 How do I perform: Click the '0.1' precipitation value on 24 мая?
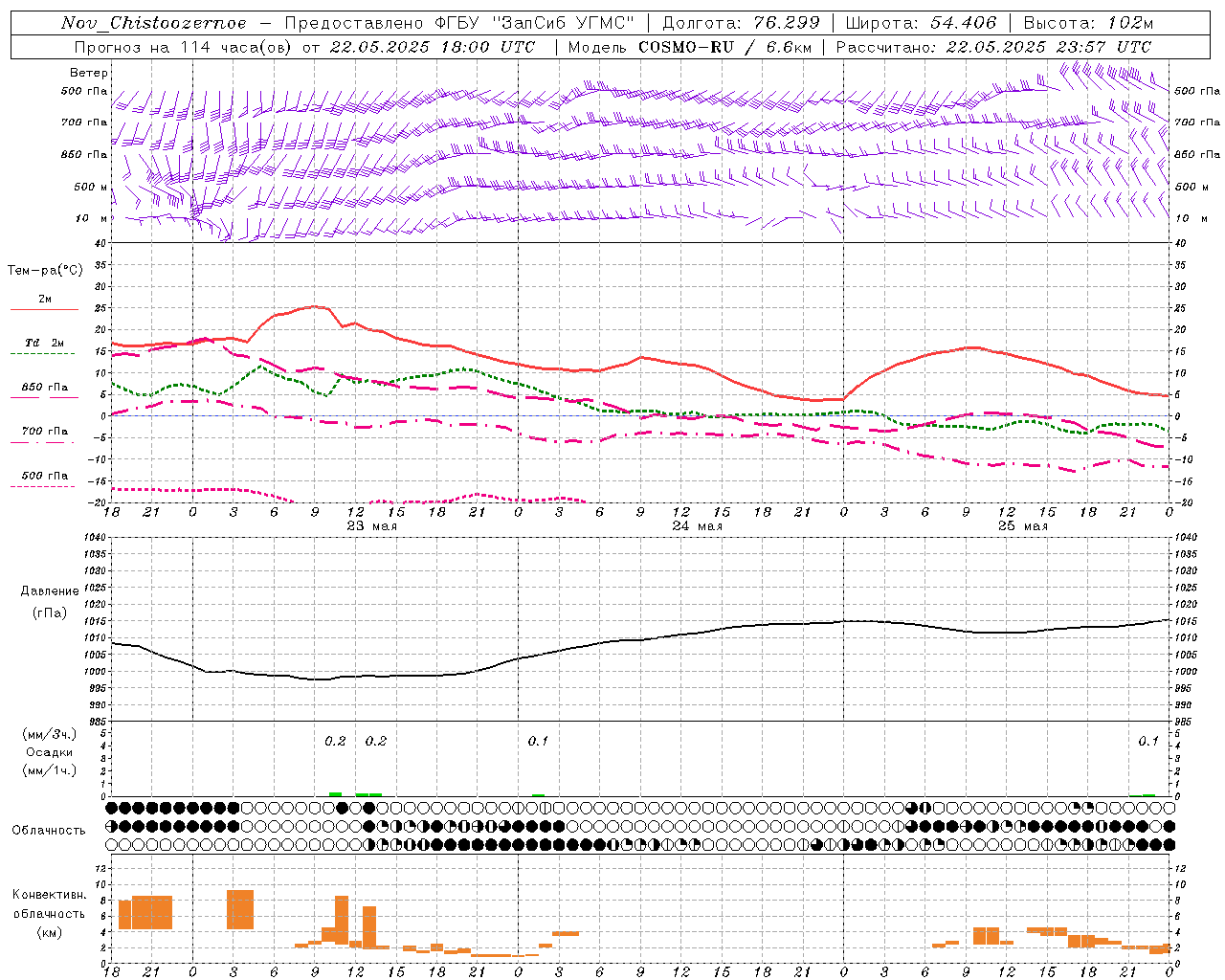click(538, 742)
